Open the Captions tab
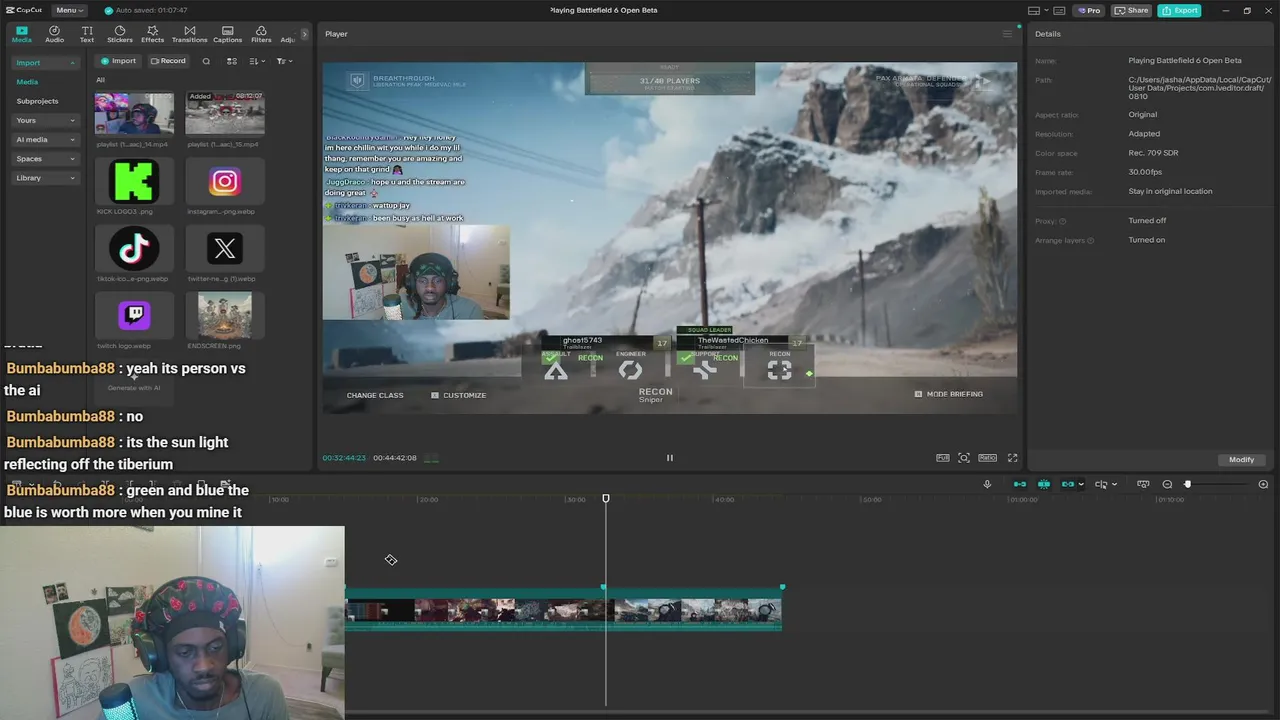This screenshot has width=1280, height=720. (x=227, y=34)
